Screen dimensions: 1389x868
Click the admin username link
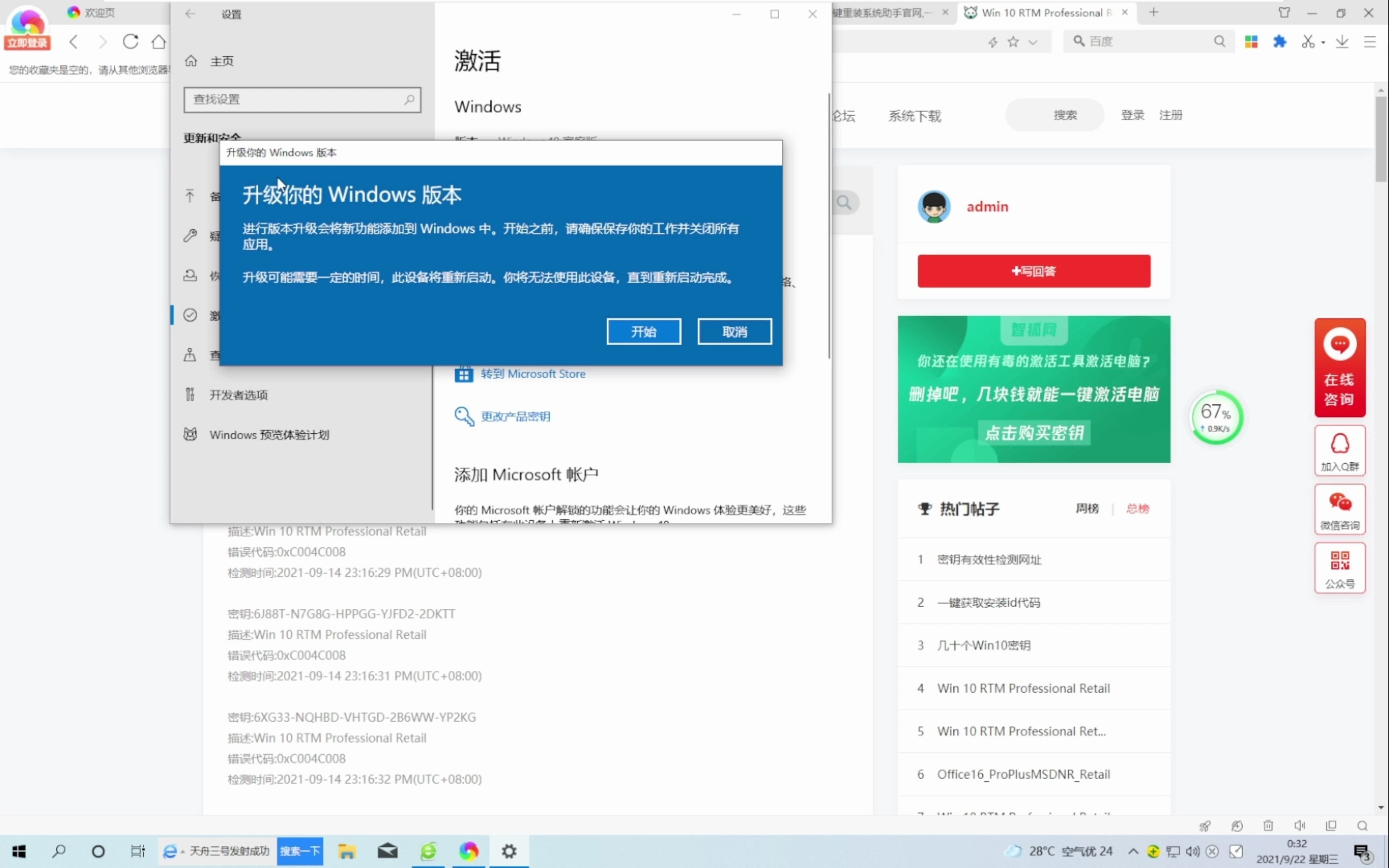987,207
